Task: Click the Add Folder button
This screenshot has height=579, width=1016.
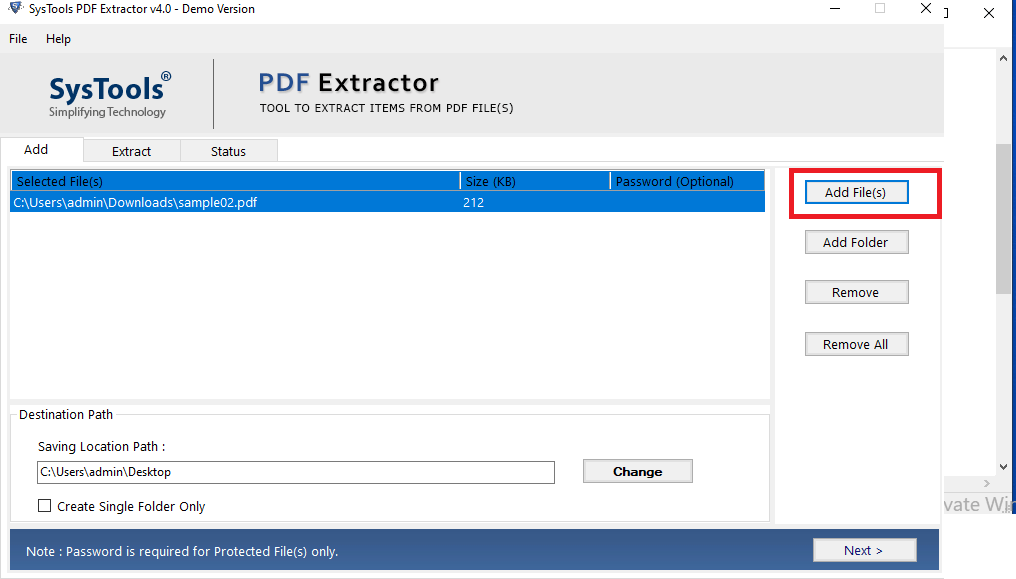Action: click(x=856, y=241)
